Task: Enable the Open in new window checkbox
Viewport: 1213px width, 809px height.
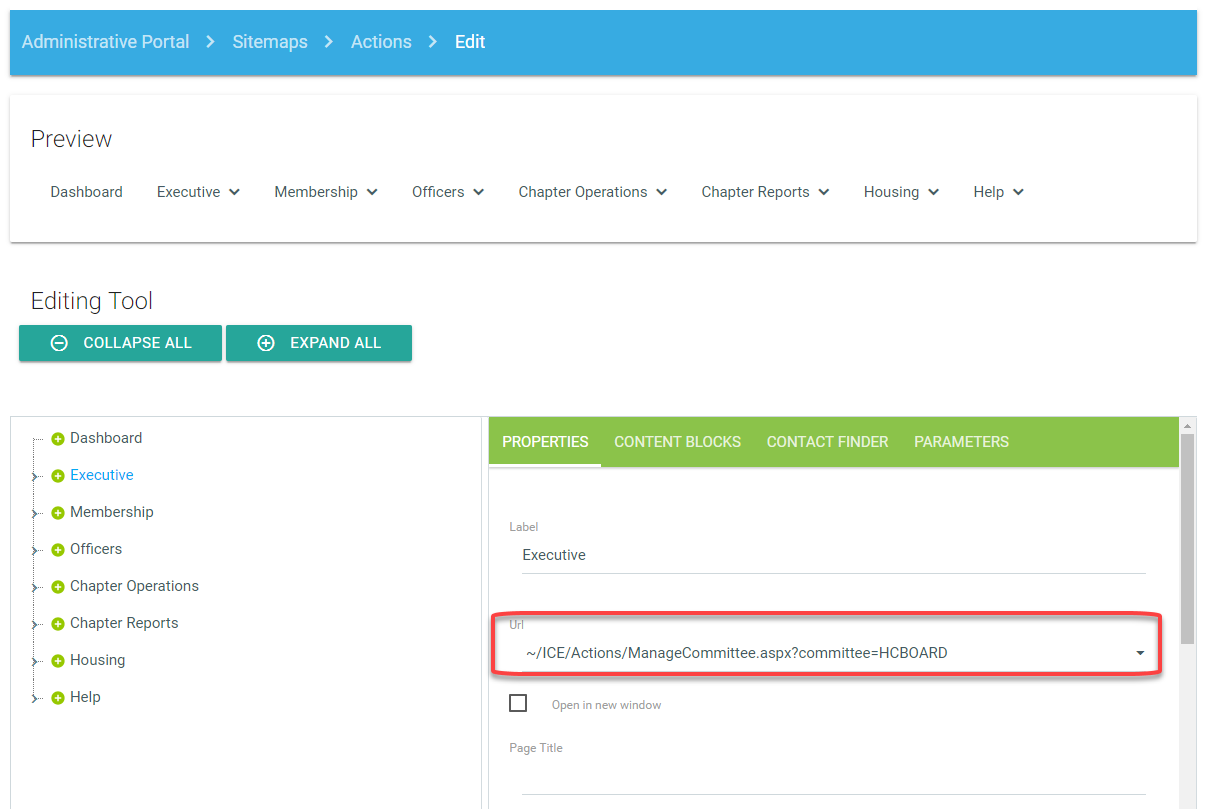Action: coord(518,704)
